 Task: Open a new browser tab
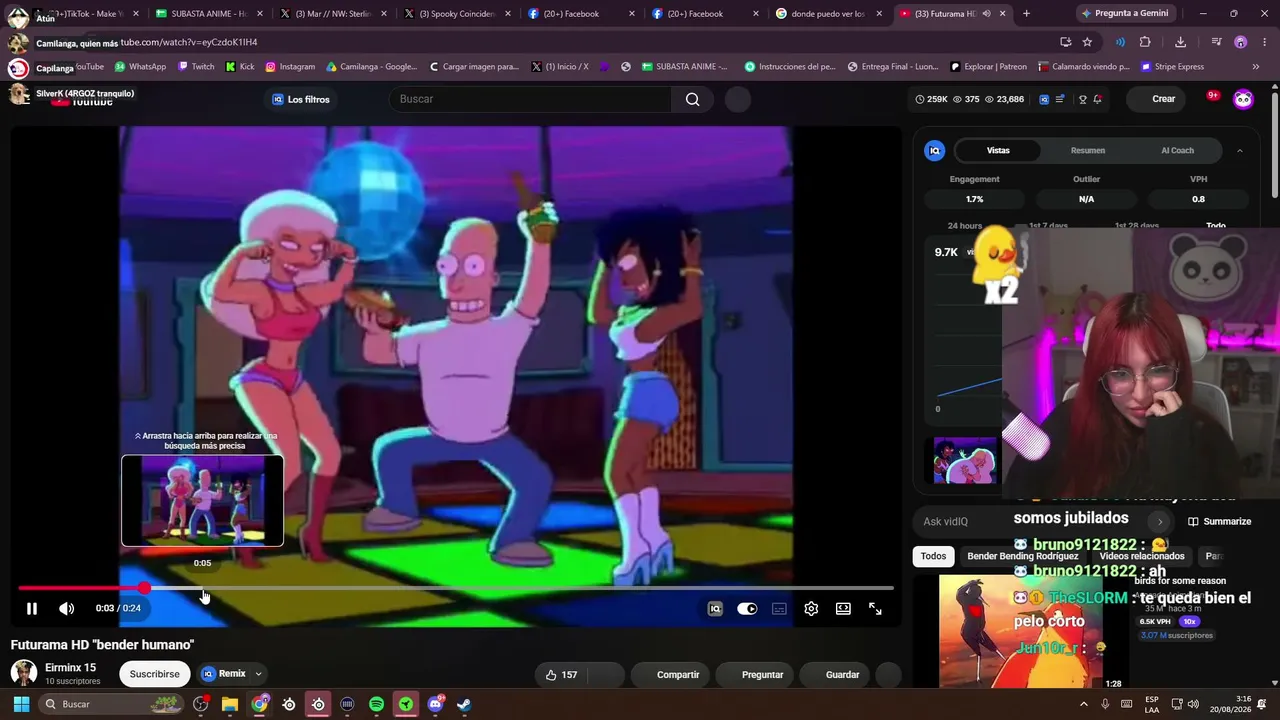(1026, 14)
